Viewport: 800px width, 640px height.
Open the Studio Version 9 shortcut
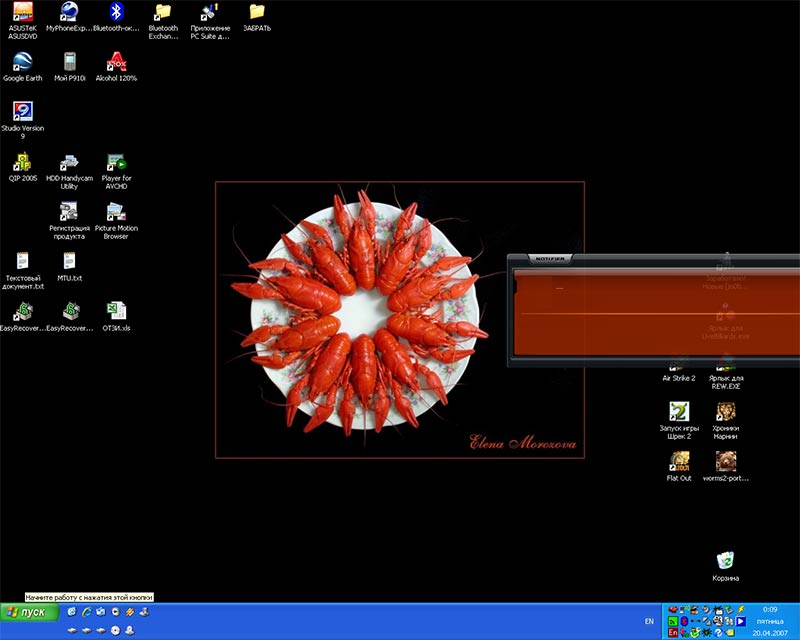click(22, 112)
